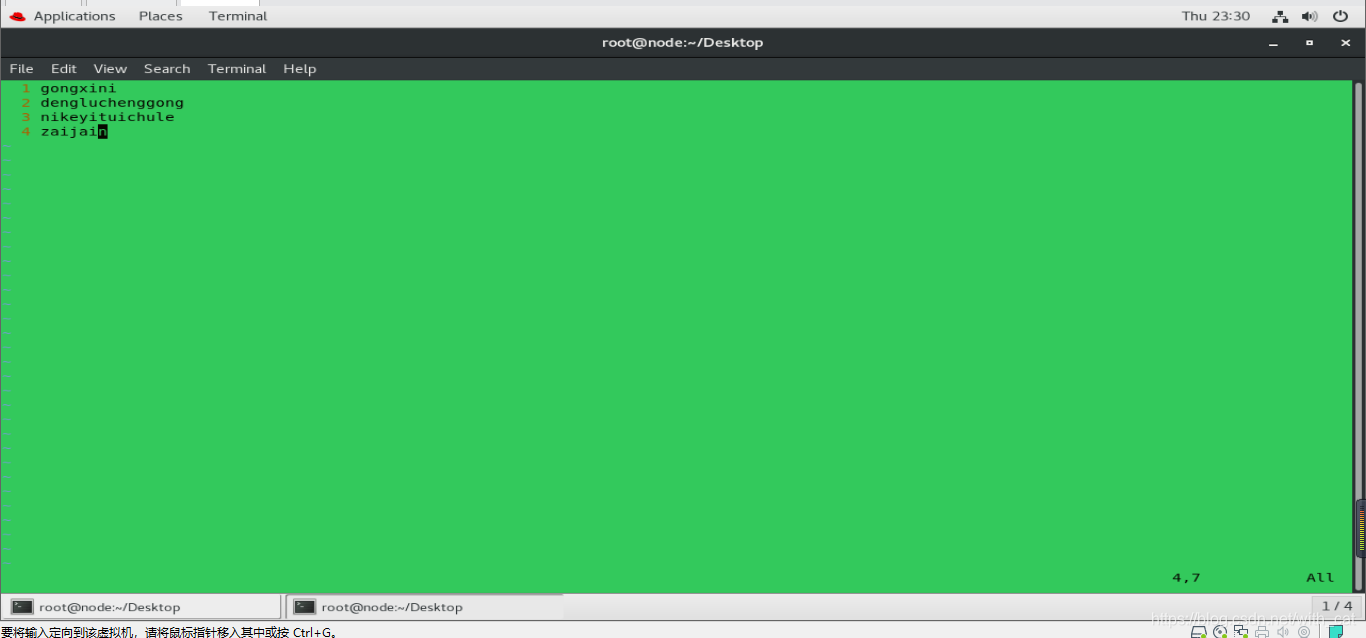Click the line reading zaijain

pos(74,131)
